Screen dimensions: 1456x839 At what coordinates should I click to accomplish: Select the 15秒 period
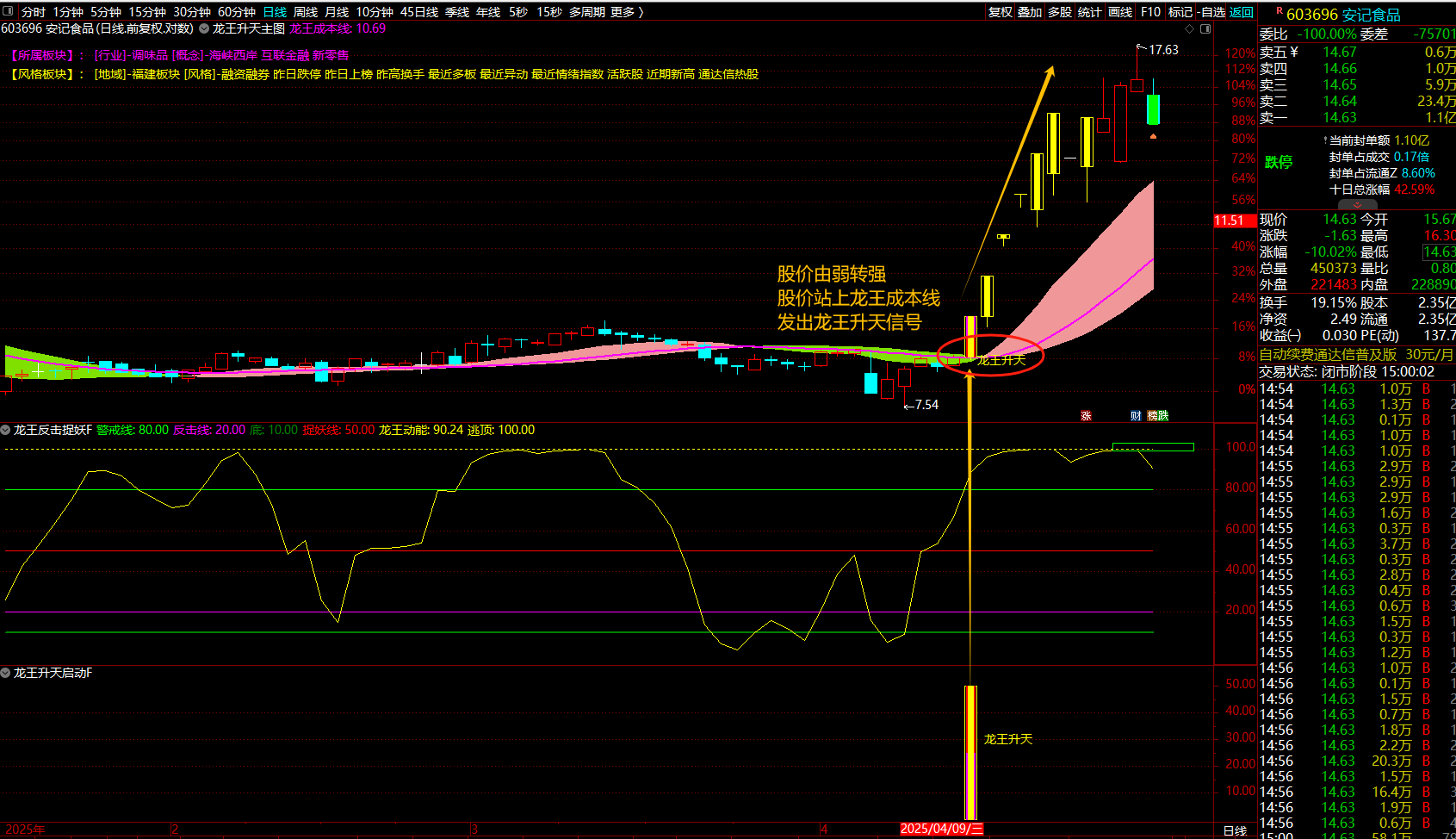(549, 12)
